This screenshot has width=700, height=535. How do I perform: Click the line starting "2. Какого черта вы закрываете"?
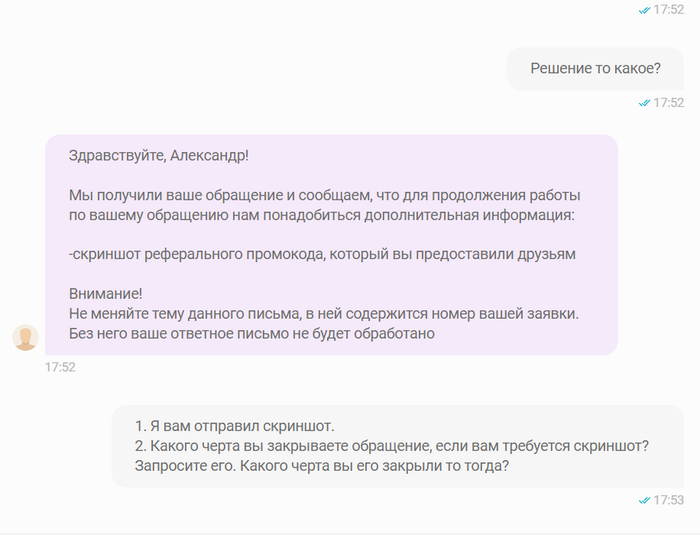tap(392, 445)
